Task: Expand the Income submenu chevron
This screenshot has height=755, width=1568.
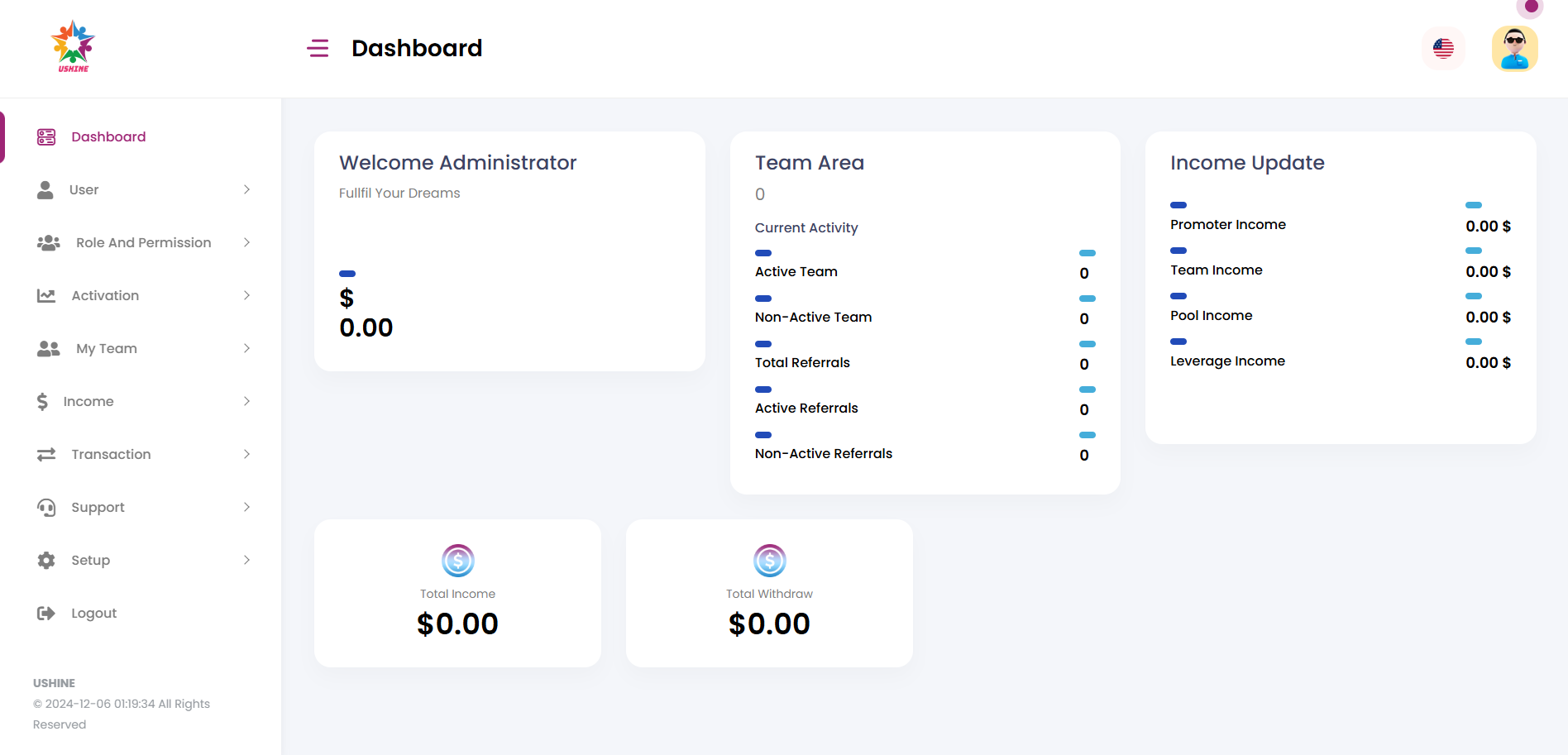Action: coord(246,402)
